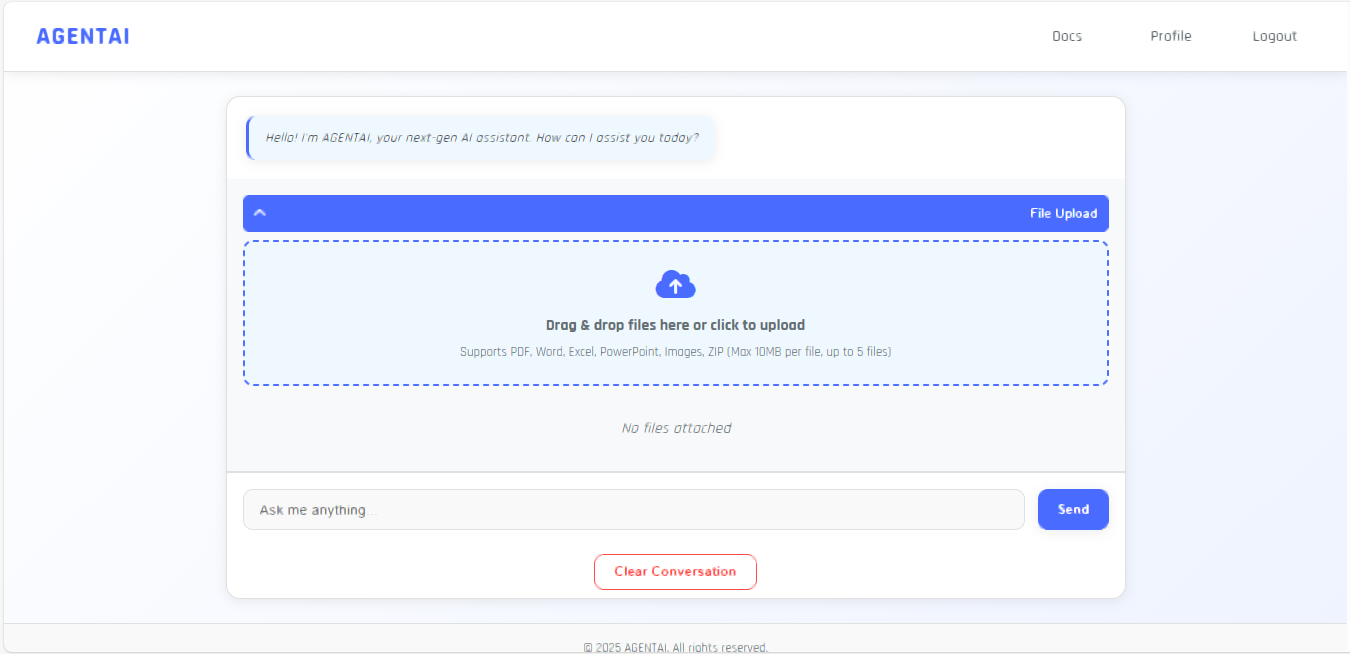Click the AGENTAI logo
The image size is (1350, 654).
83,36
